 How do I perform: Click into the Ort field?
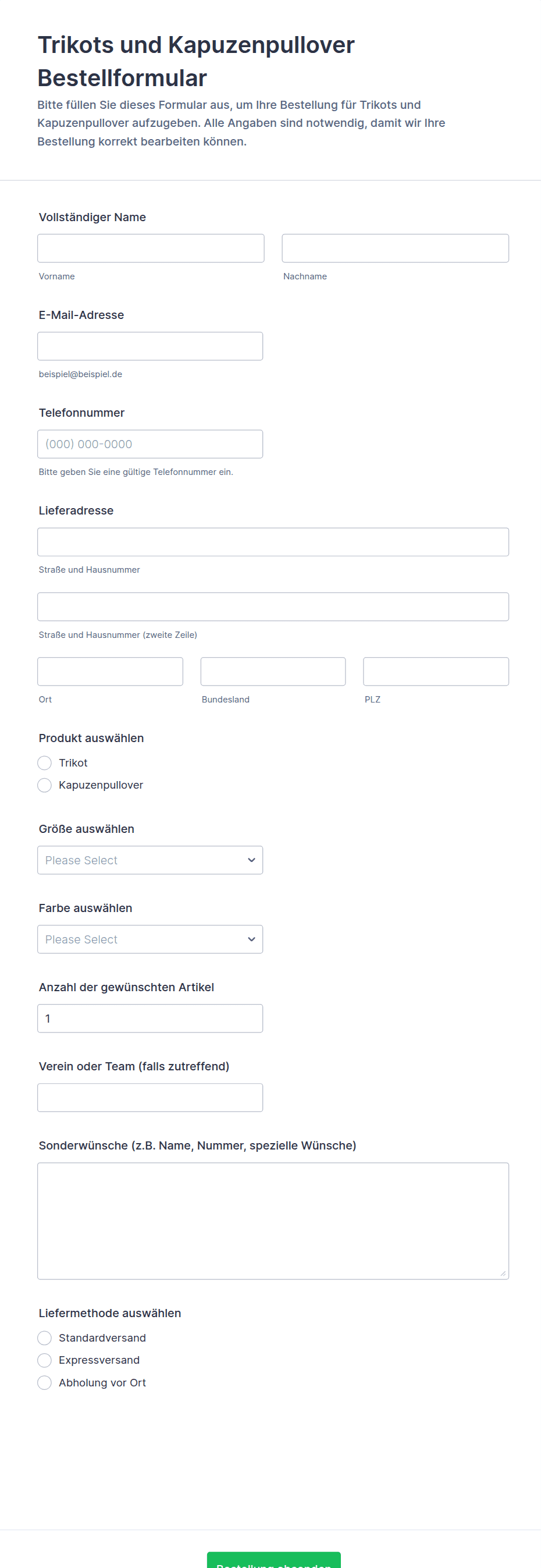(110, 672)
